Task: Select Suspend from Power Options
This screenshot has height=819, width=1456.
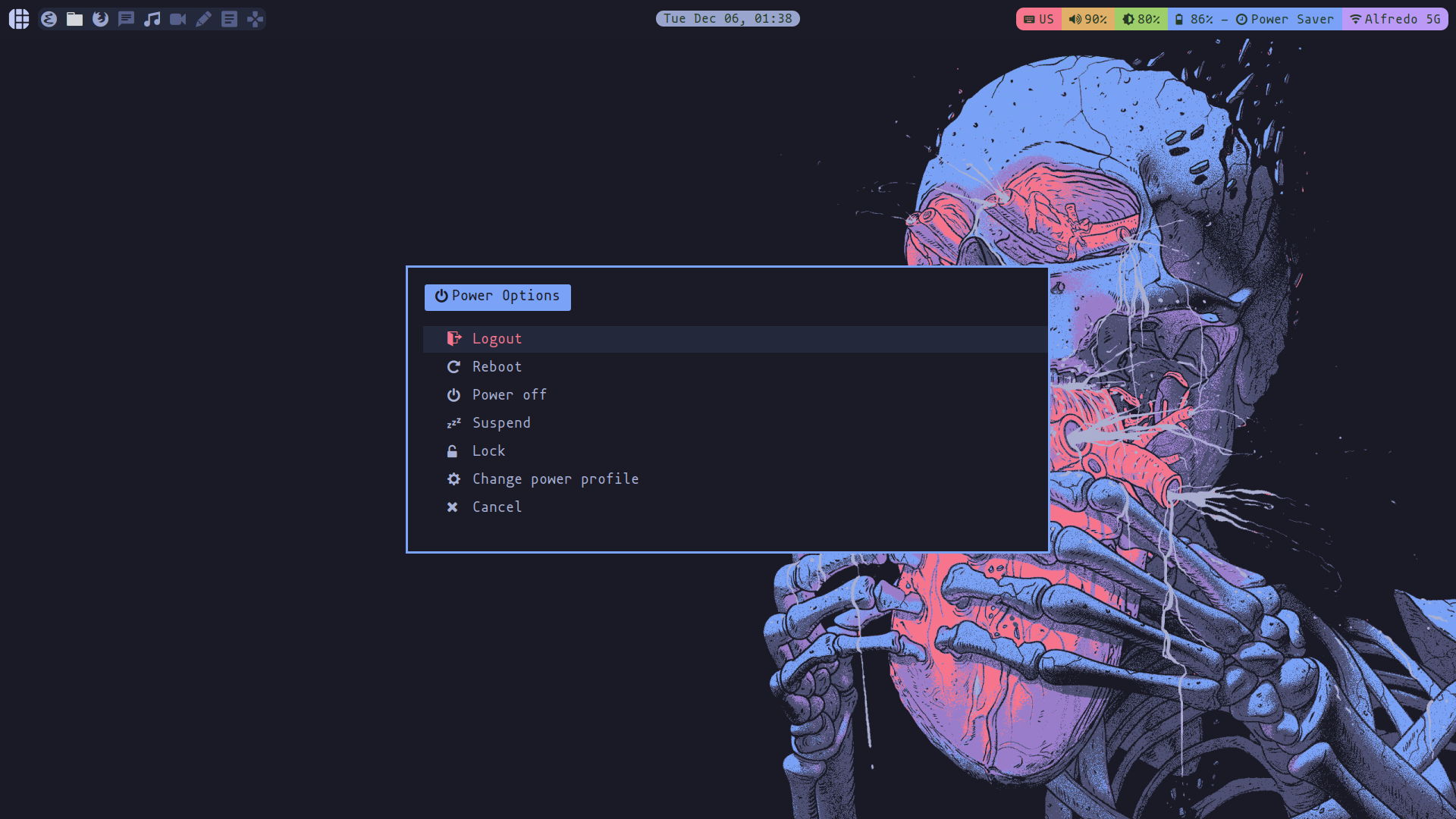Action: click(x=501, y=422)
